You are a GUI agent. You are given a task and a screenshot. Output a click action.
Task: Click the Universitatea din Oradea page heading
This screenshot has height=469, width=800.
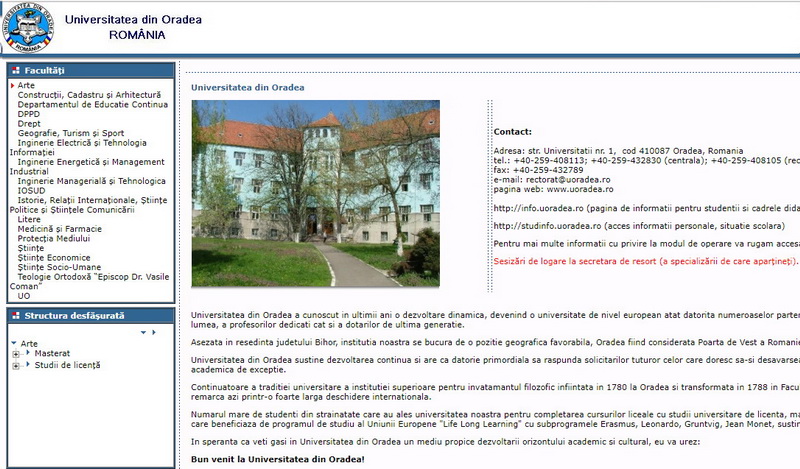click(247, 87)
